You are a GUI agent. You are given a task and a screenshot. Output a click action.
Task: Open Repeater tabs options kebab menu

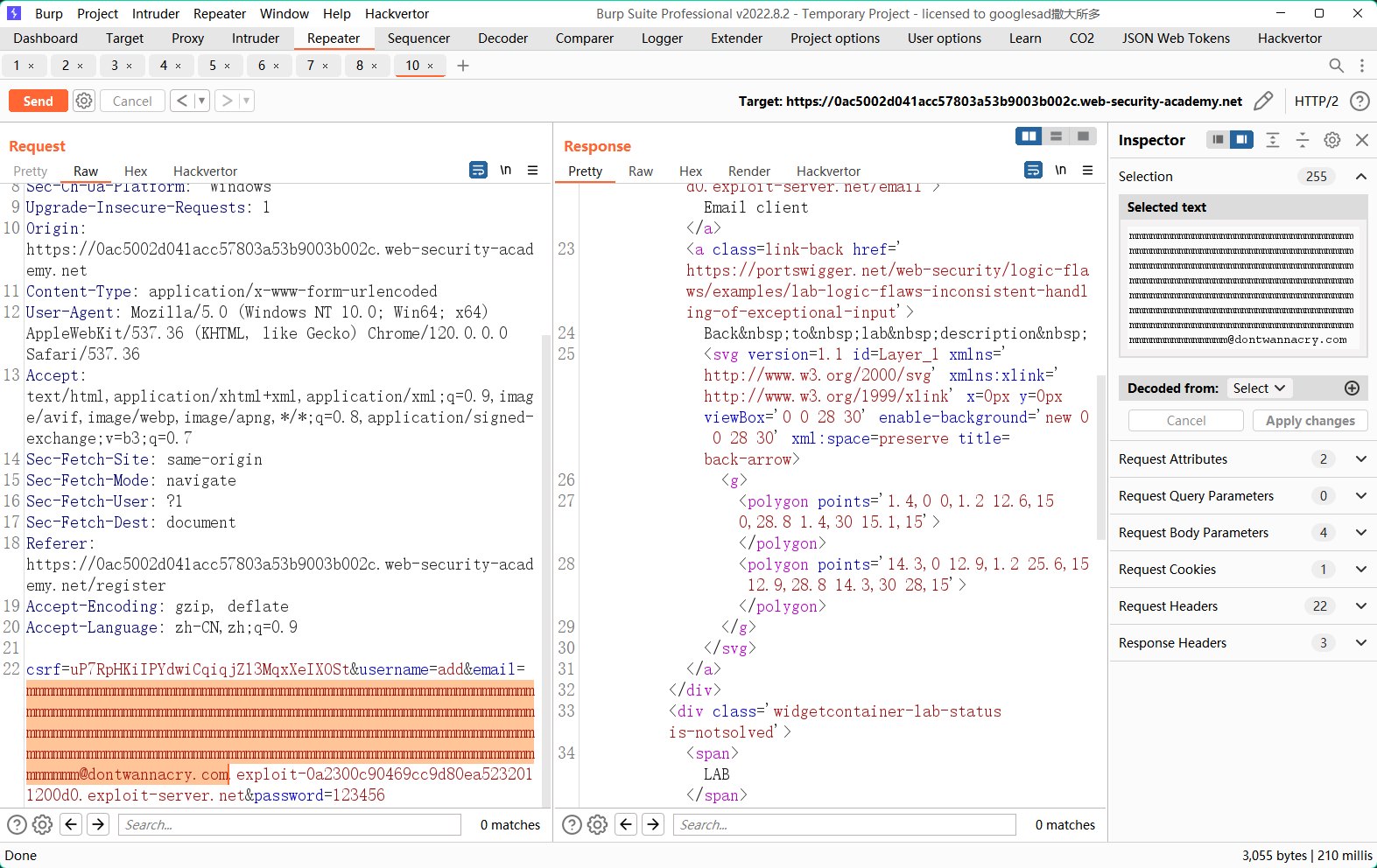click(1362, 66)
